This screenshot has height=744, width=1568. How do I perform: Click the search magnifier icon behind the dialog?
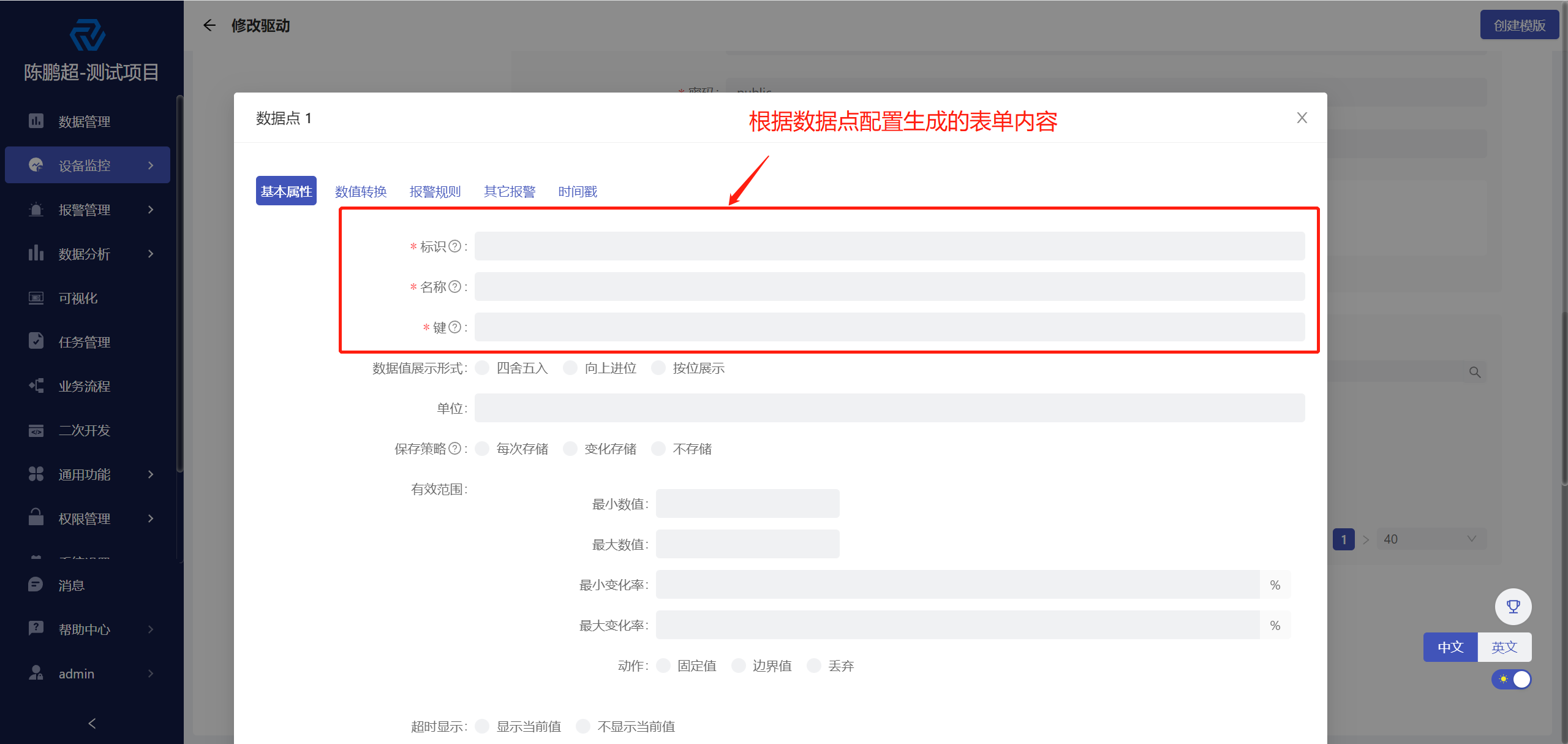[x=1475, y=372]
